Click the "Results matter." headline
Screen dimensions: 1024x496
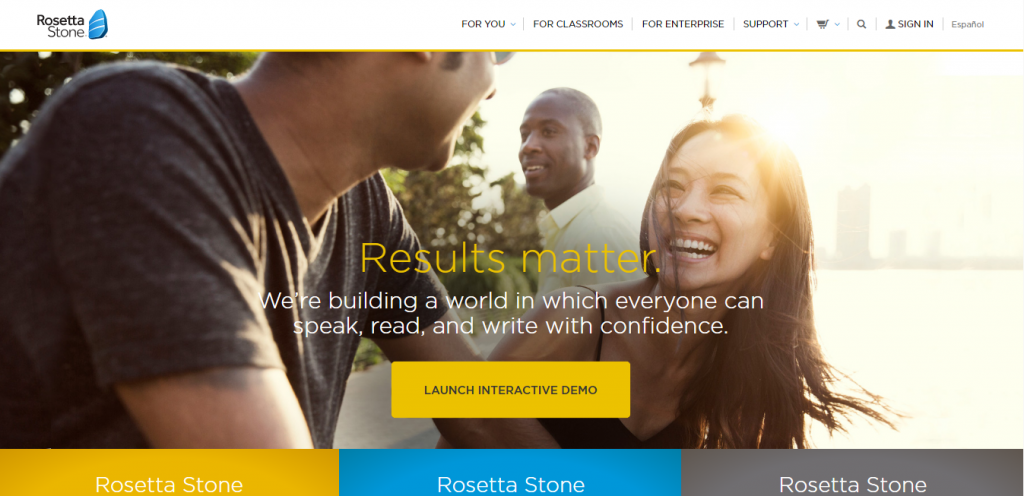pyautogui.click(x=510, y=258)
